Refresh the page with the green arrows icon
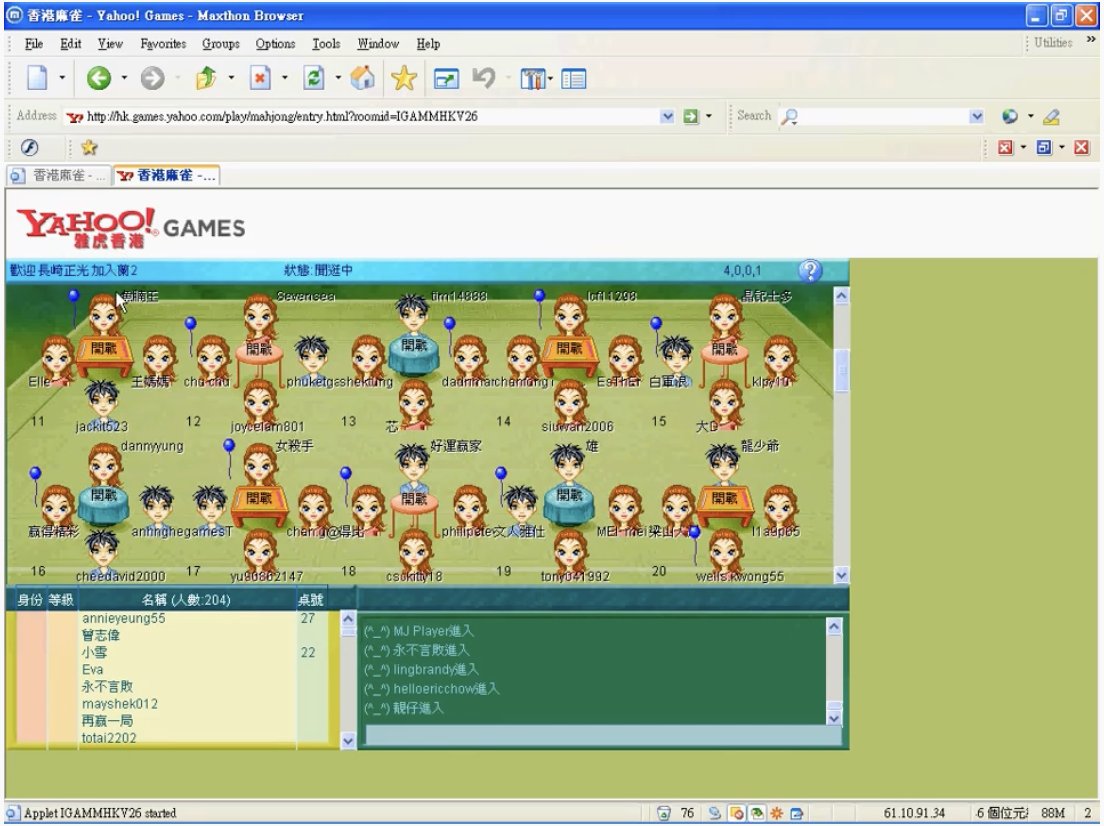The image size is (1104, 826). click(313, 77)
